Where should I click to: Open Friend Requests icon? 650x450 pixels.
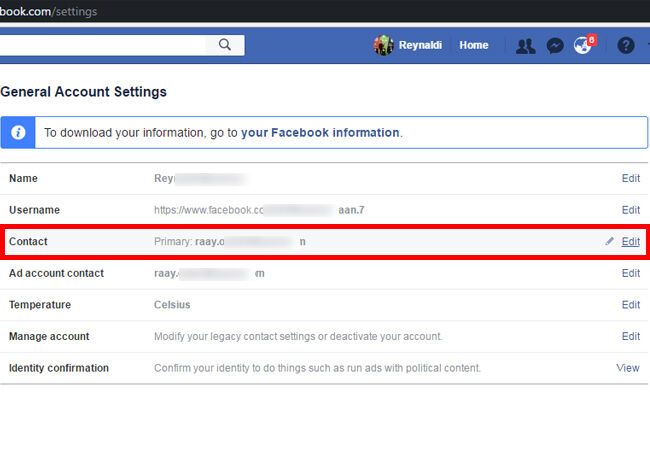[525, 46]
